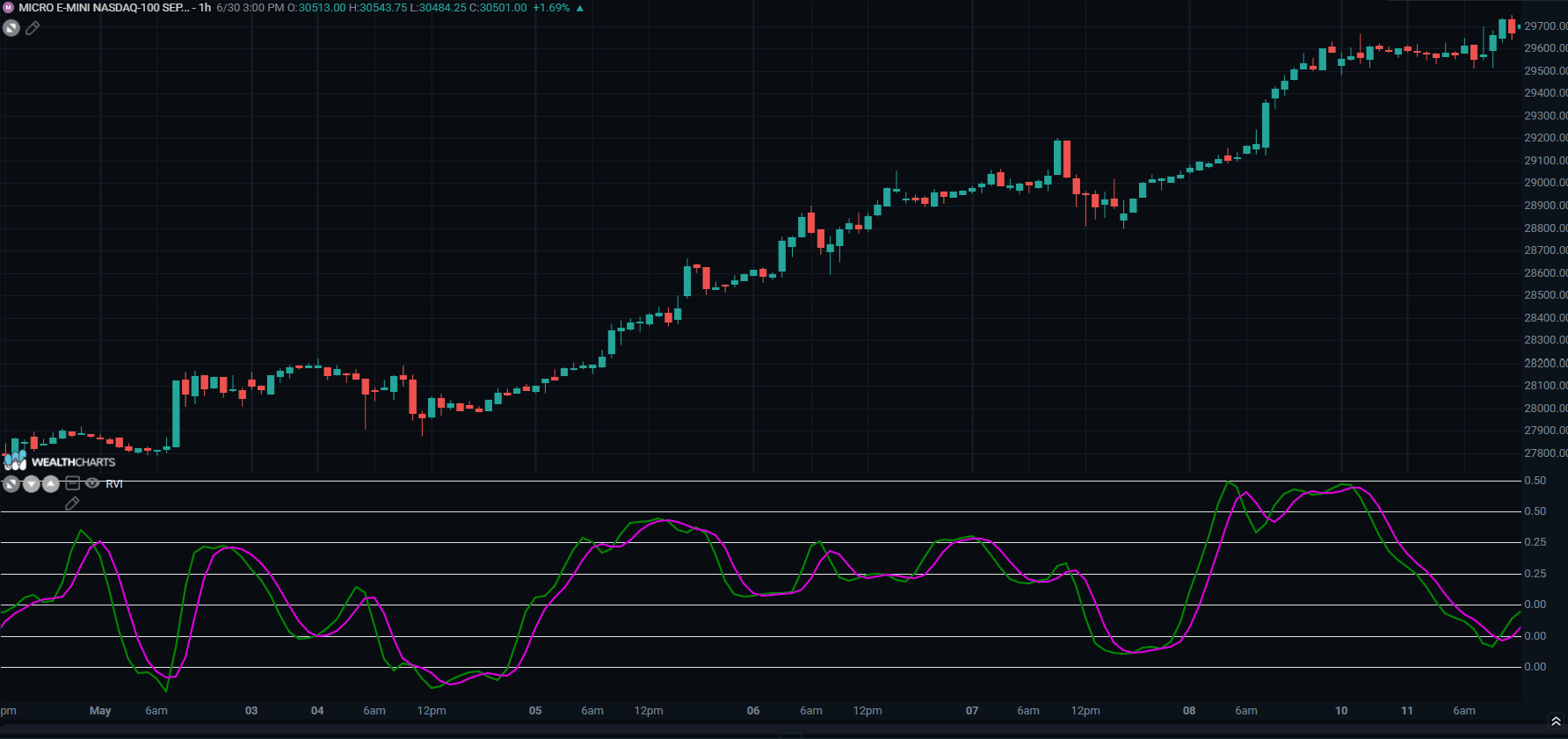Click the purple M symbol badge
The height and width of the screenshot is (739, 1568).
click(x=8, y=8)
